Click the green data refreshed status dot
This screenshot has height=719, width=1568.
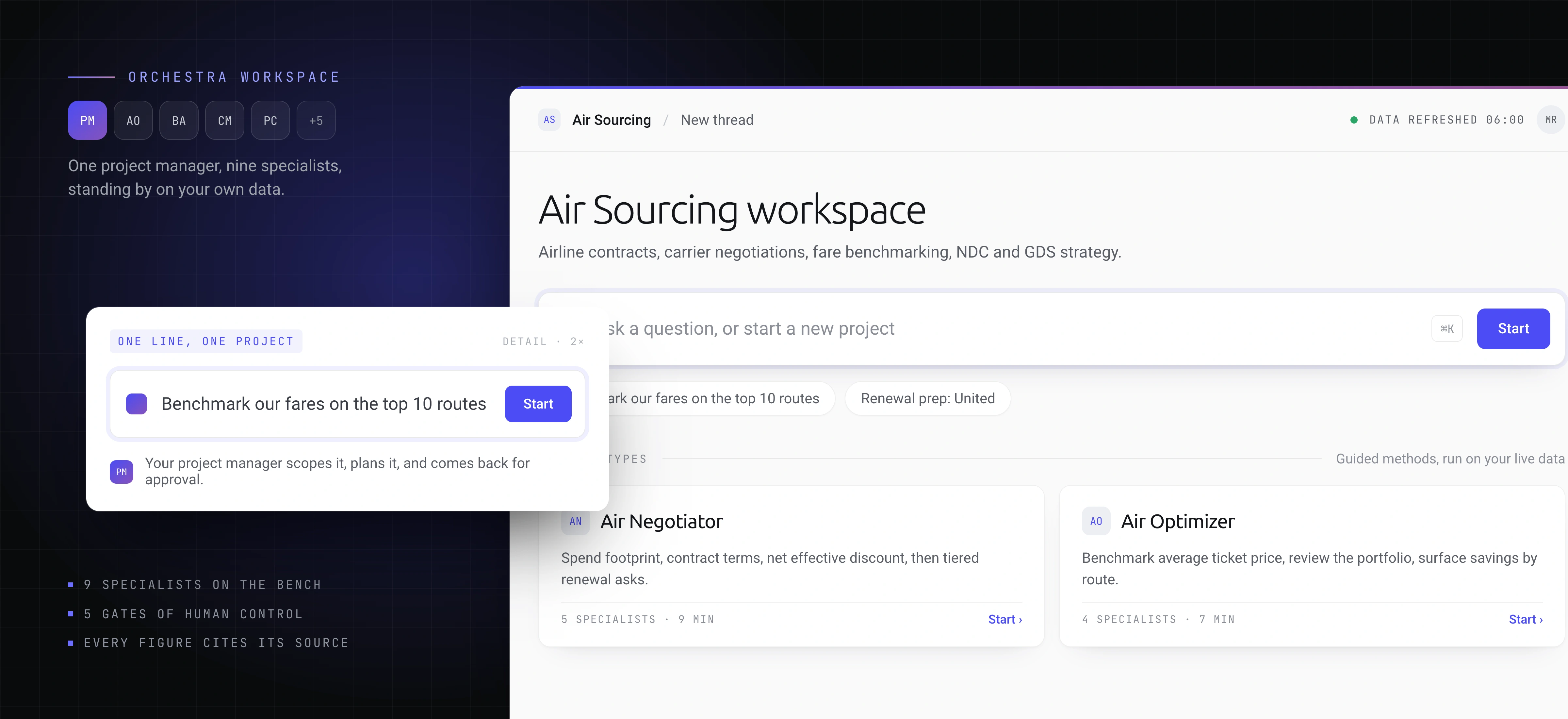pyautogui.click(x=1354, y=120)
